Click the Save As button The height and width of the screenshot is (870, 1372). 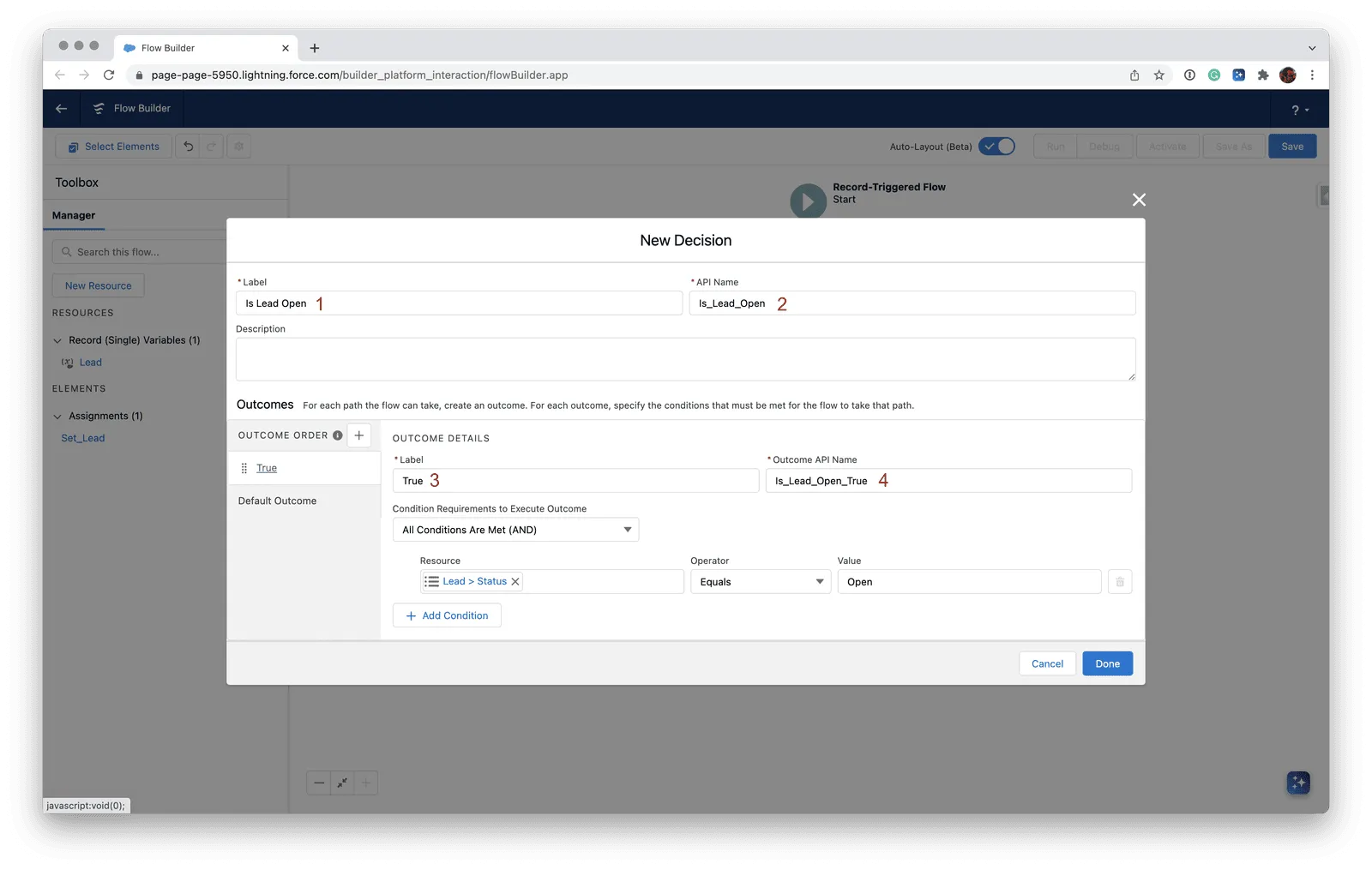[1233, 147]
